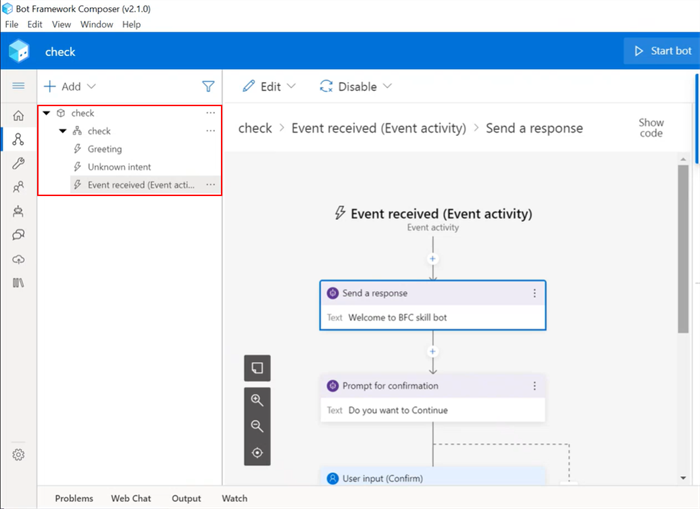Click Show code link
This screenshot has width=700, height=509.
coord(651,128)
